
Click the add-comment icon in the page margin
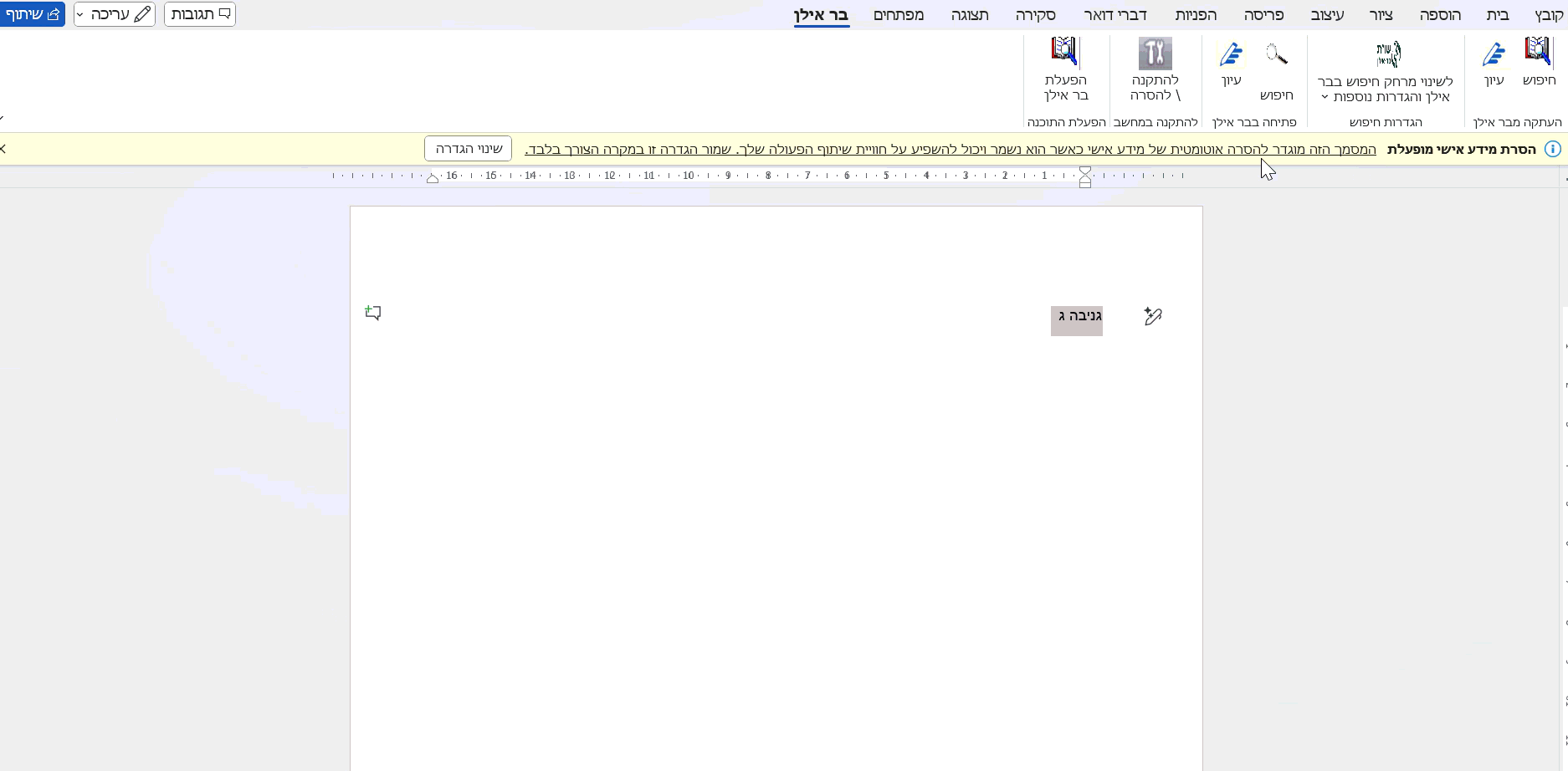pos(373,313)
